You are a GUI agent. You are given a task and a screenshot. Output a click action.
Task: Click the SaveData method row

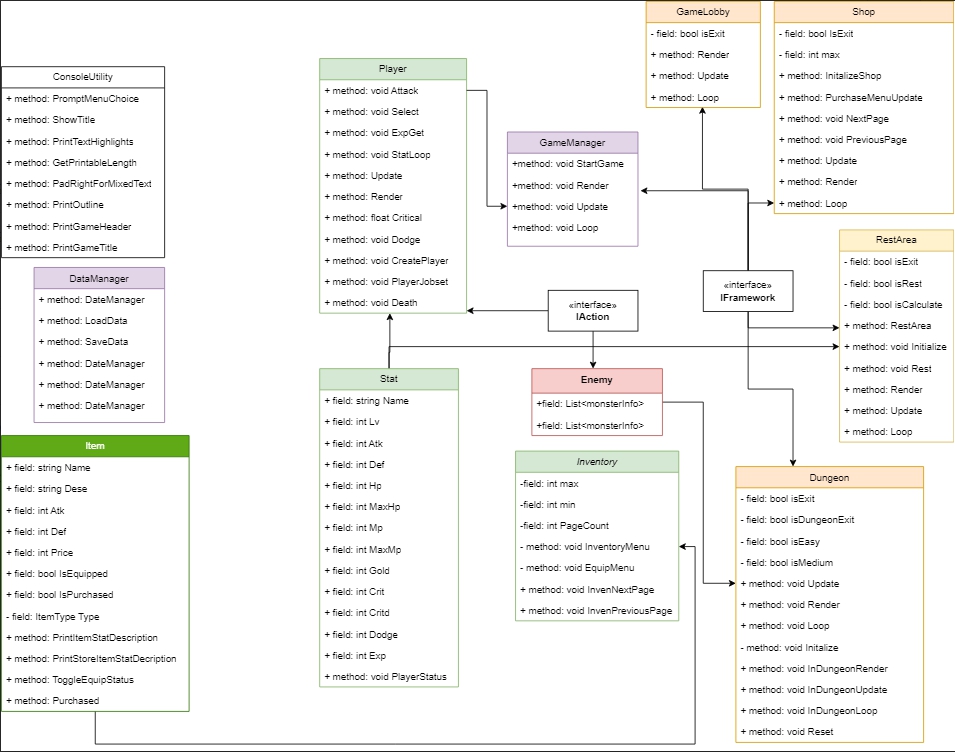[x=99, y=342]
